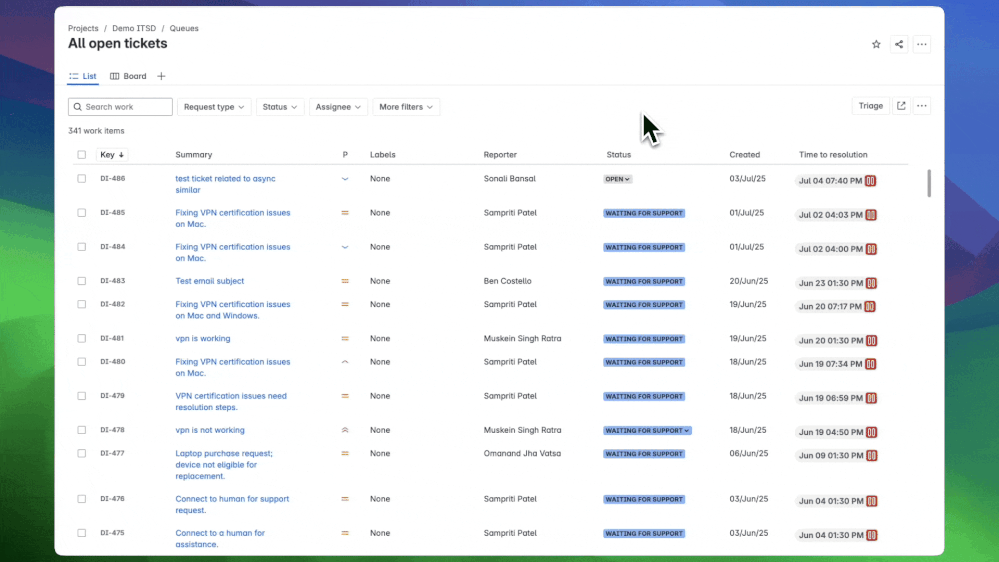This screenshot has width=999, height=562.
Task: Click the SLA pause icon for DI-485
Action: (x=871, y=215)
